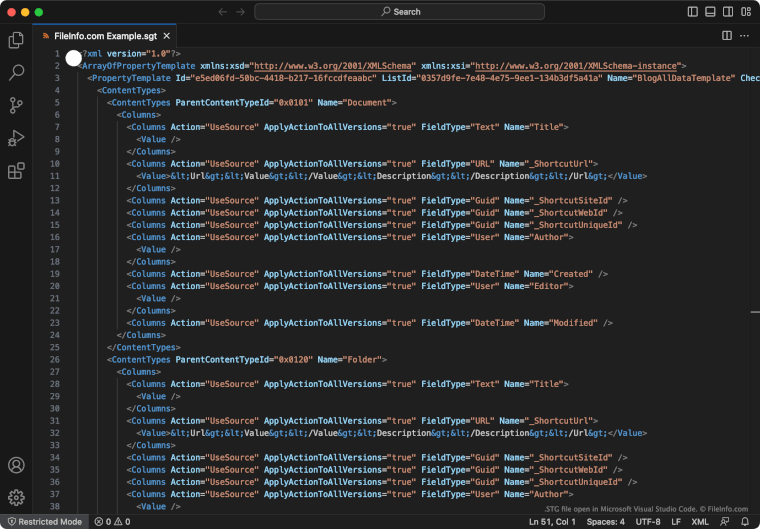Click the FieldType="URL" attribute on line 10
This screenshot has height=529, width=760.
tap(458, 164)
